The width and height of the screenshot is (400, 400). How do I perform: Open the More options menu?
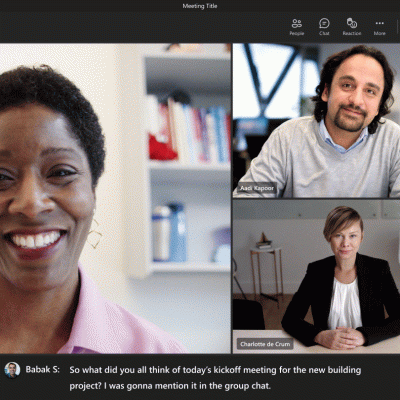[379, 27]
